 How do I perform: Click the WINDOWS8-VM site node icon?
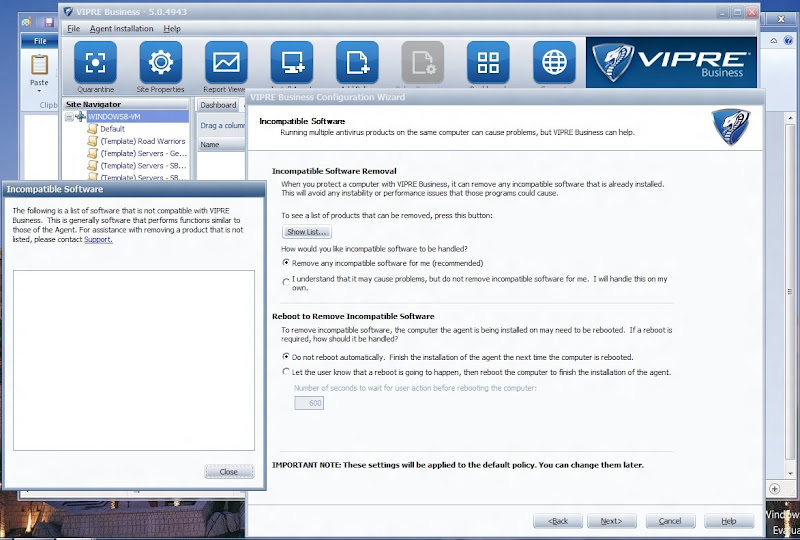(x=81, y=116)
